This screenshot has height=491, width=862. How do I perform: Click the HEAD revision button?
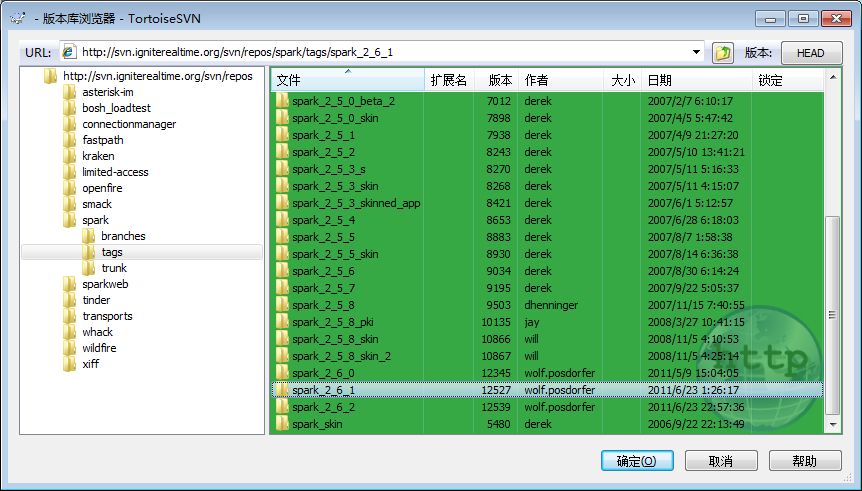tap(811, 53)
